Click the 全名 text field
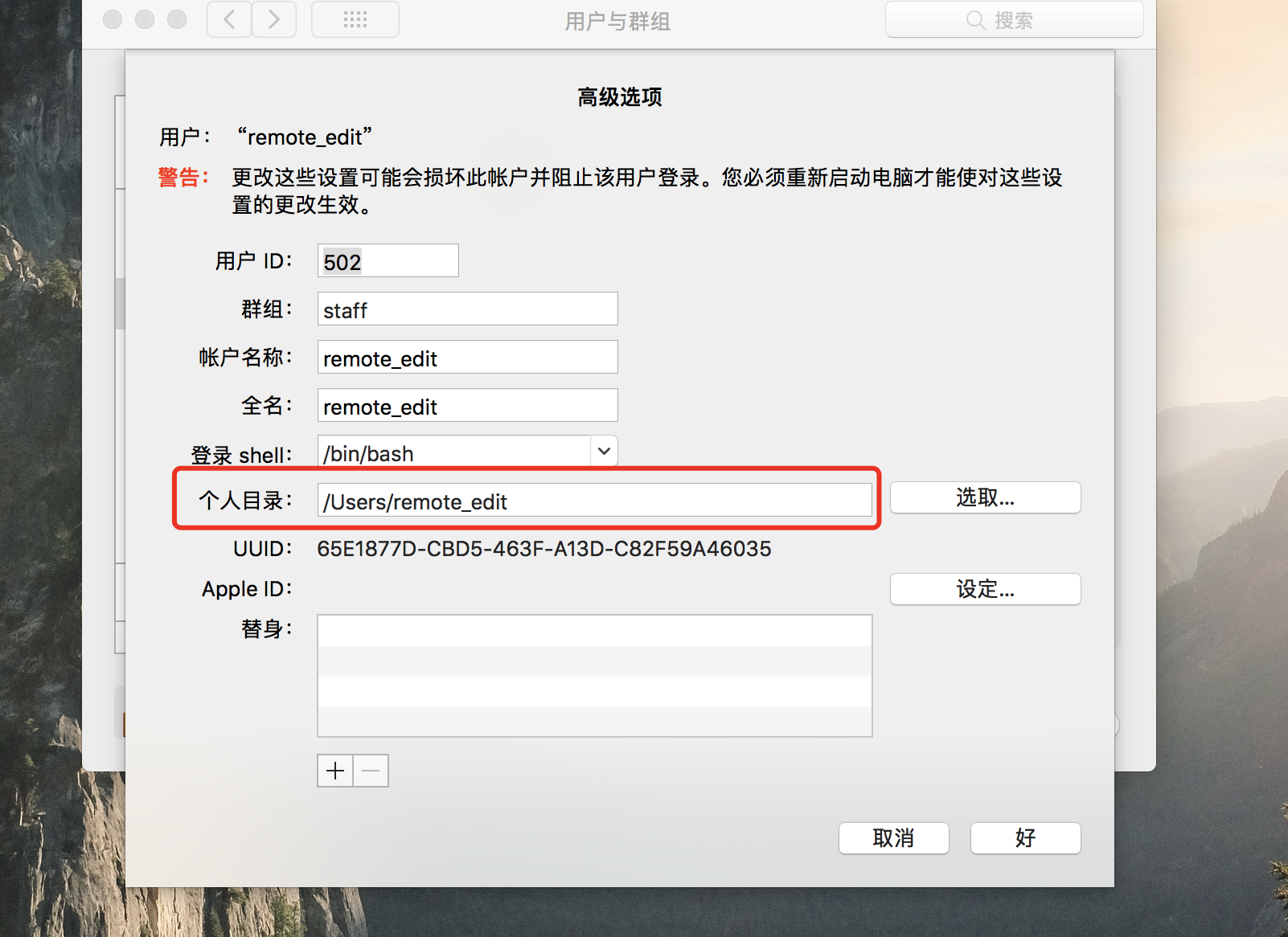Viewport: 1288px width, 937px height. [x=467, y=406]
